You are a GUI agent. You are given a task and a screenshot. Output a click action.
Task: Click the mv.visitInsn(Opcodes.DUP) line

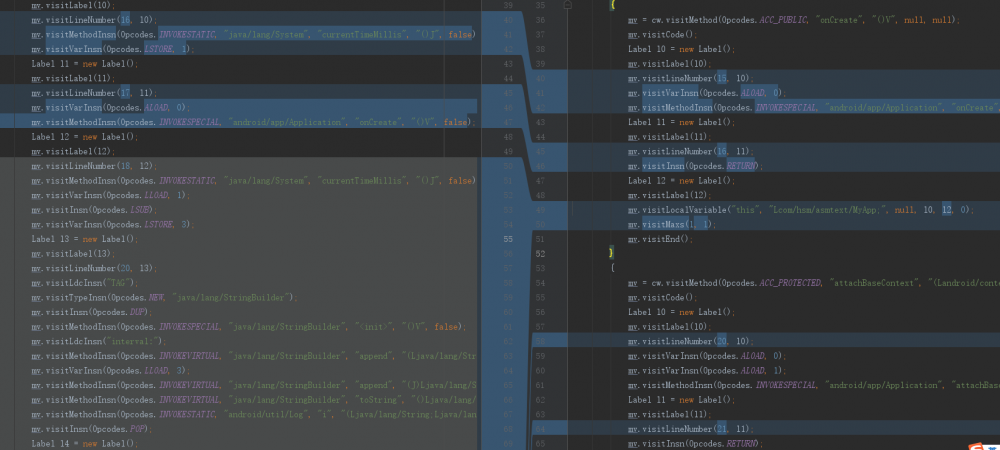coord(92,312)
